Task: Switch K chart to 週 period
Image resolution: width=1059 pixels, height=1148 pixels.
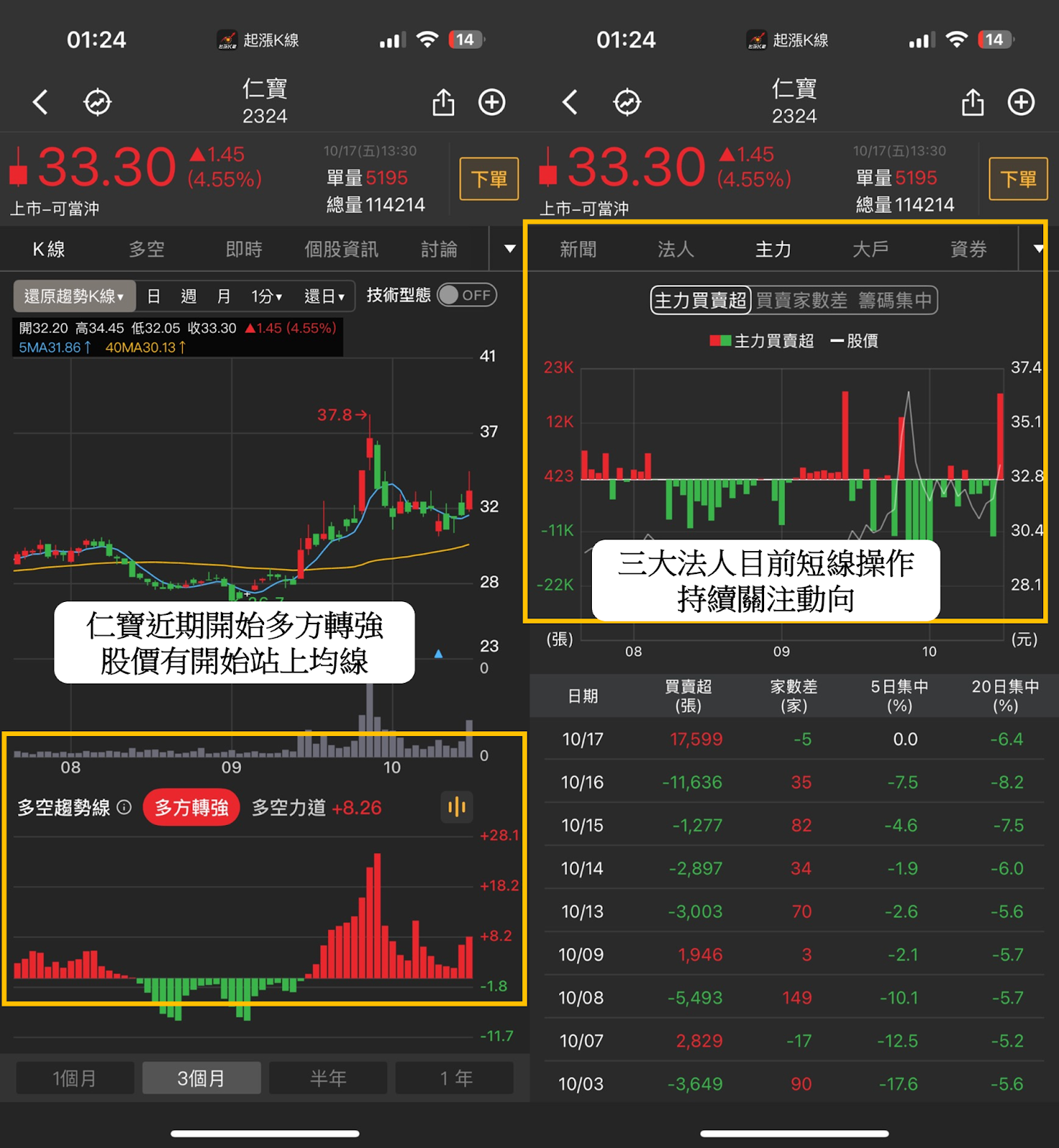Action: [189, 296]
